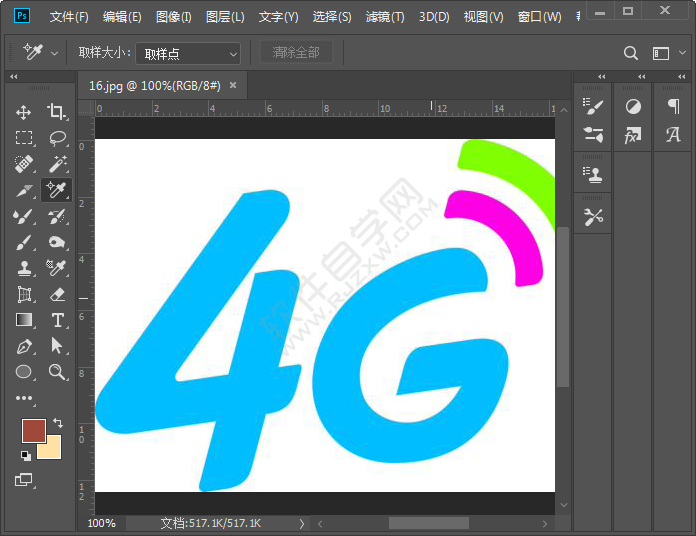The height and width of the screenshot is (536, 696).
Task: Expand the toolbox double-arrow toggle
Action: click(x=14, y=77)
